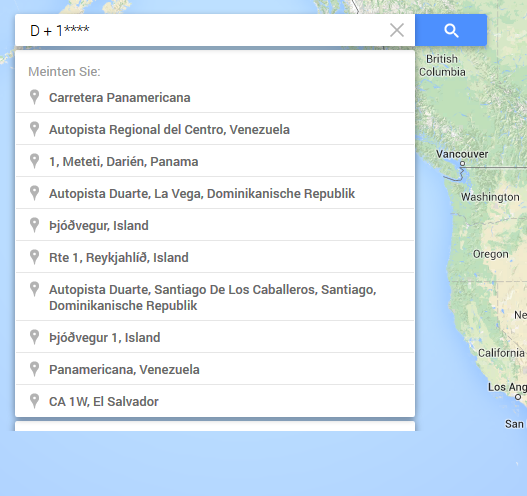
Task: Click the Oregon label on the map
Action: pos(490,254)
